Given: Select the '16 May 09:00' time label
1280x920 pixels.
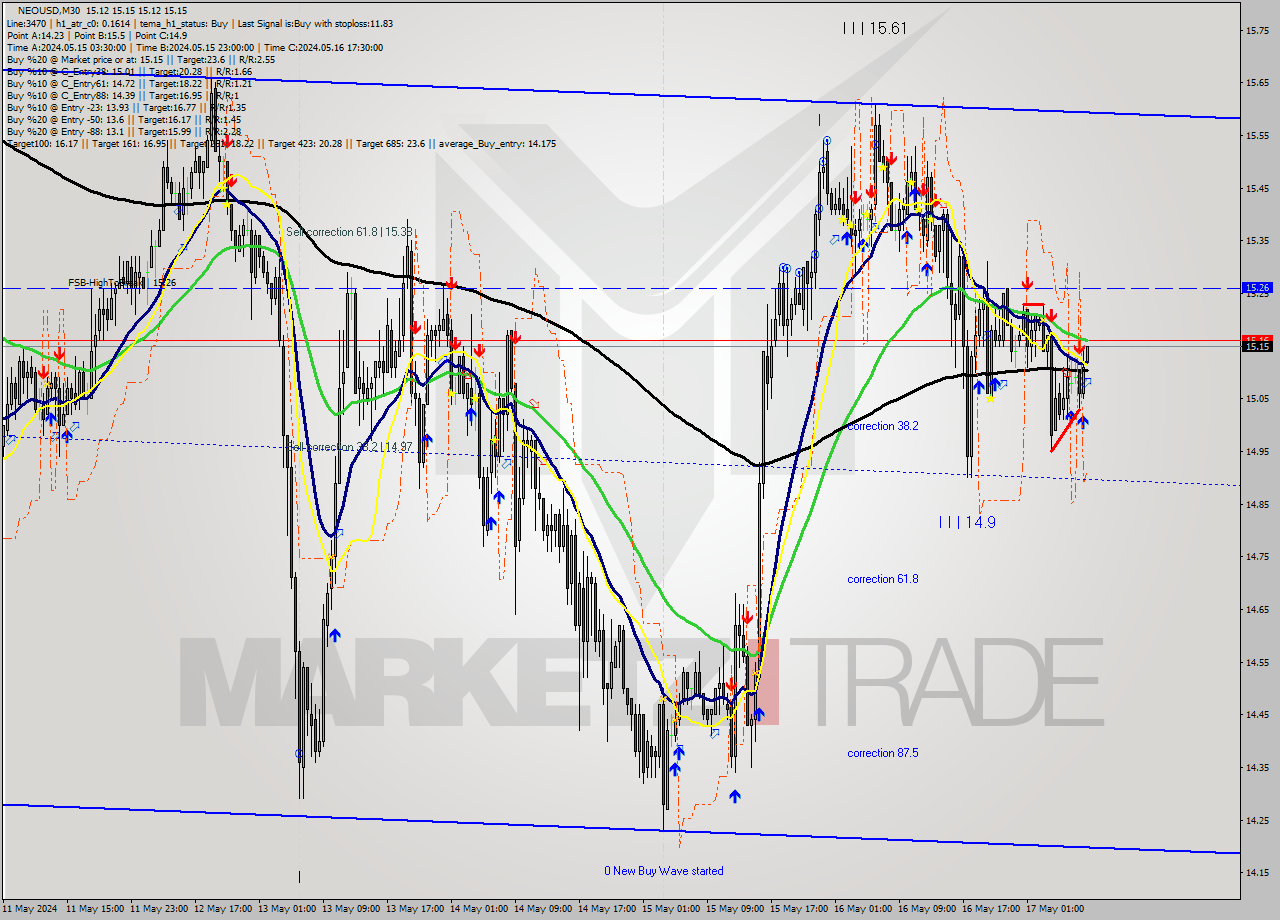Looking at the screenshot, I should click(x=927, y=909).
